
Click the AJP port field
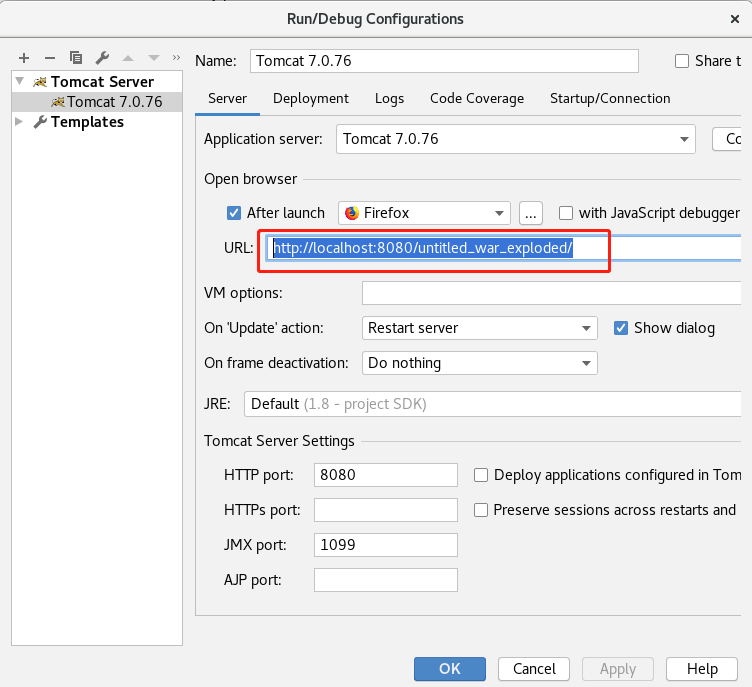click(x=386, y=580)
